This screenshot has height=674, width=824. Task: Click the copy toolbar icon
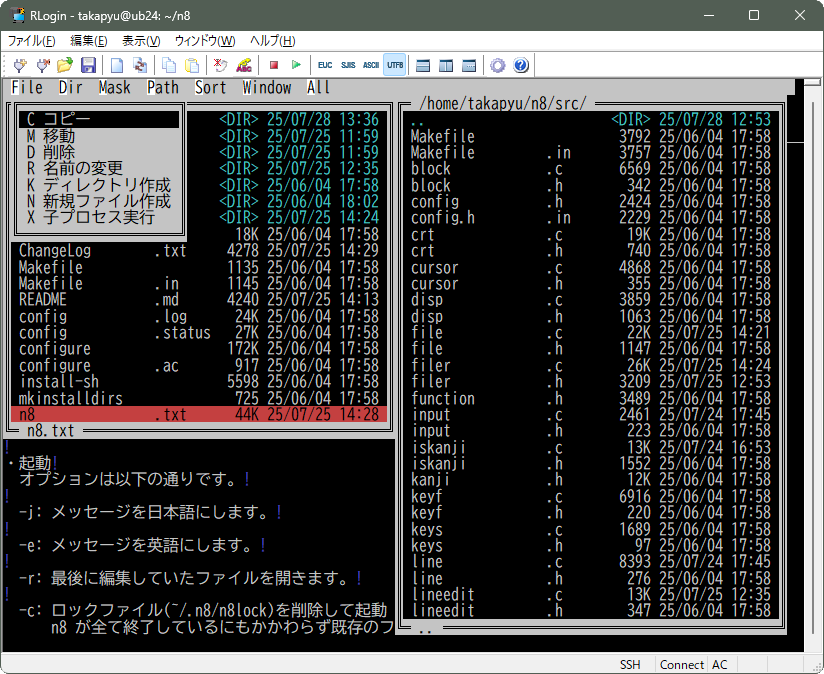169,65
